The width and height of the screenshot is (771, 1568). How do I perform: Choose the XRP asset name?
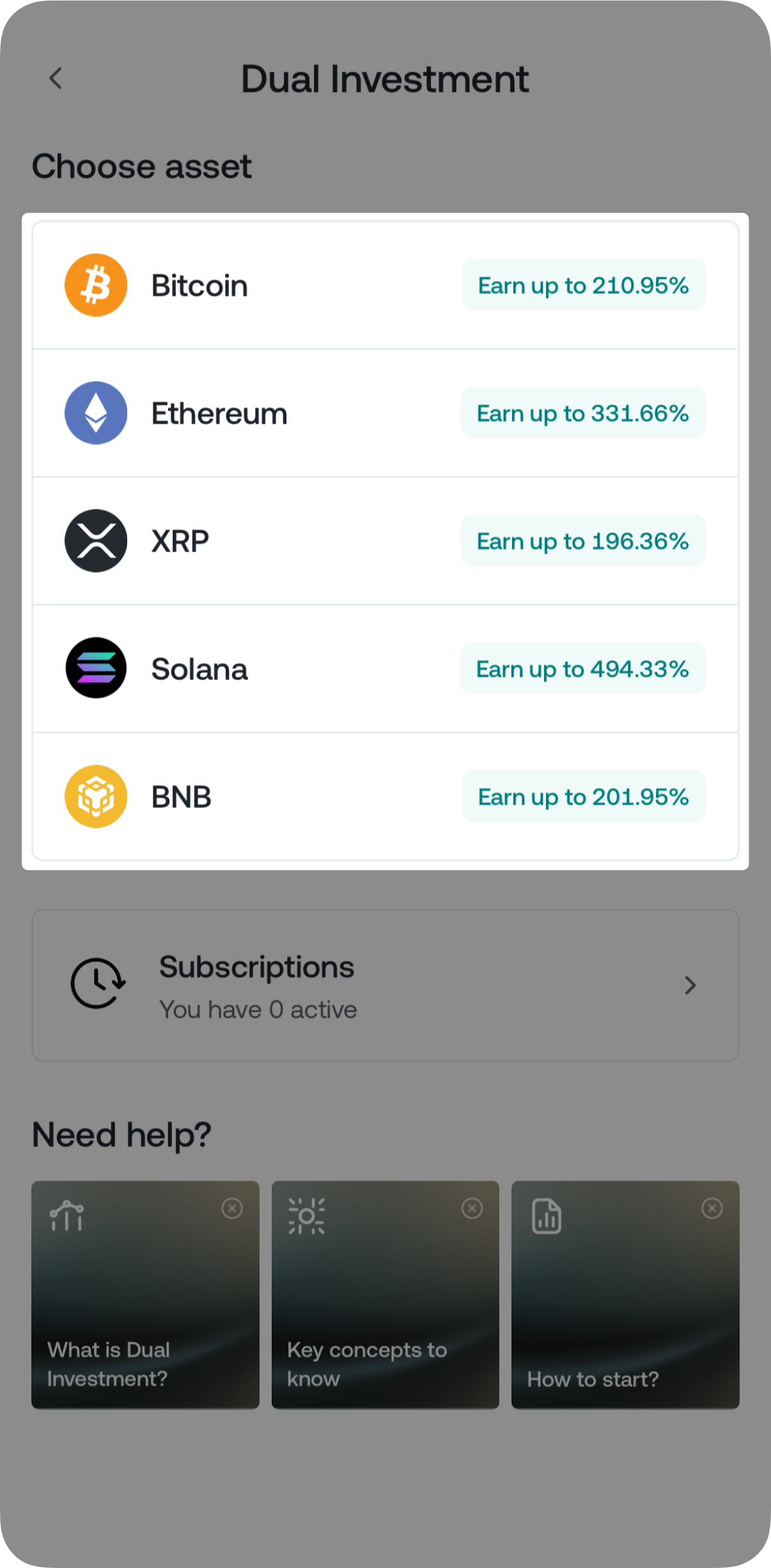coord(180,541)
